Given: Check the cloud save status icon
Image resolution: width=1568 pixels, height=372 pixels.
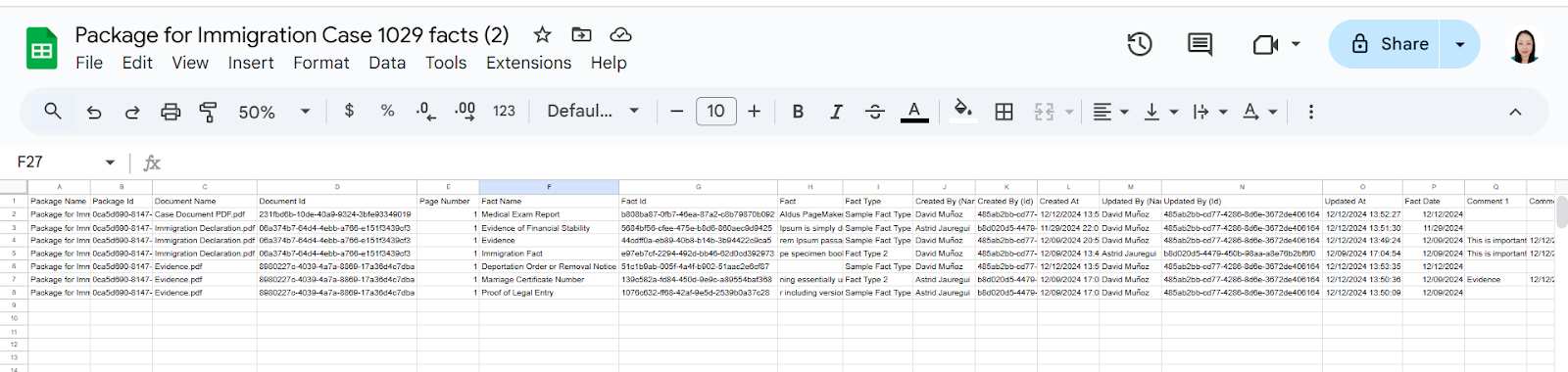Looking at the screenshot, I should click(620, 35).
